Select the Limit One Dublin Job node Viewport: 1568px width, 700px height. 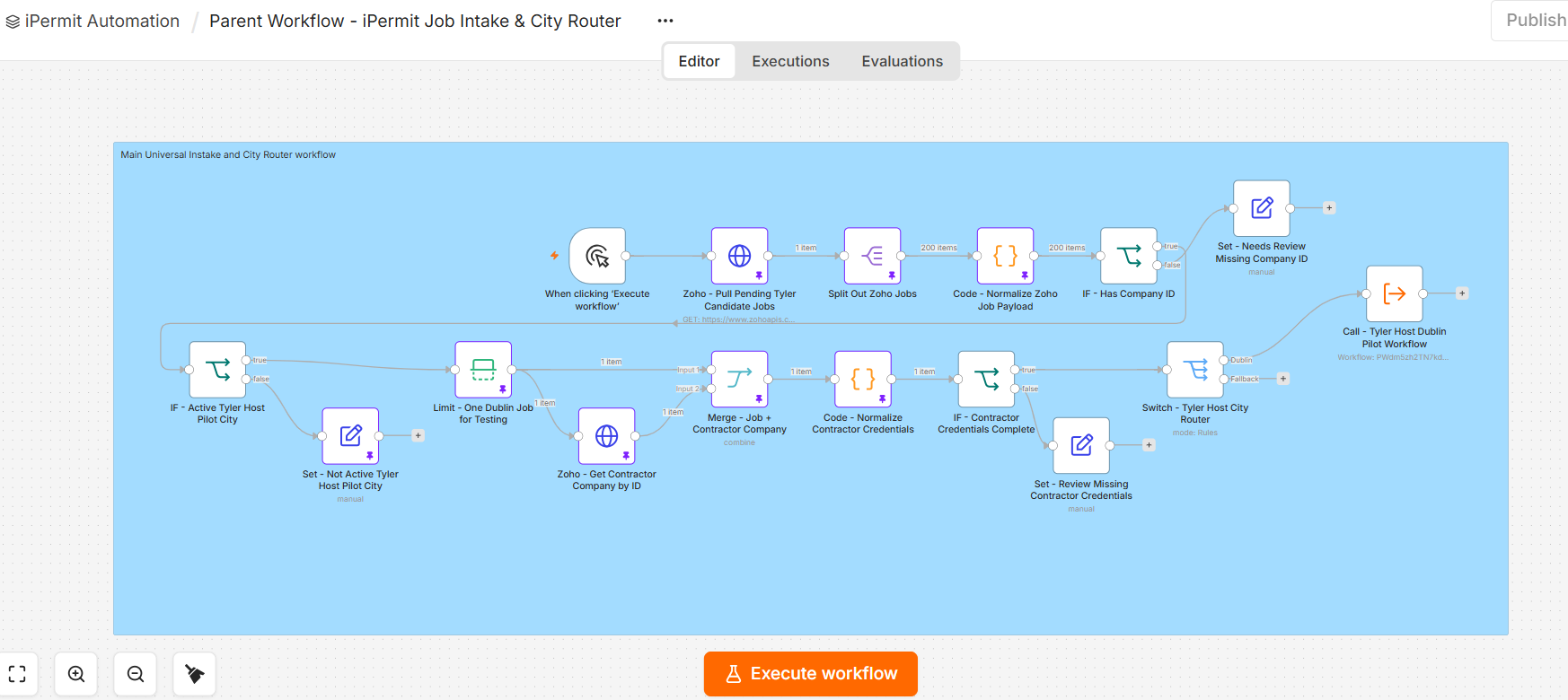(483, 370)
